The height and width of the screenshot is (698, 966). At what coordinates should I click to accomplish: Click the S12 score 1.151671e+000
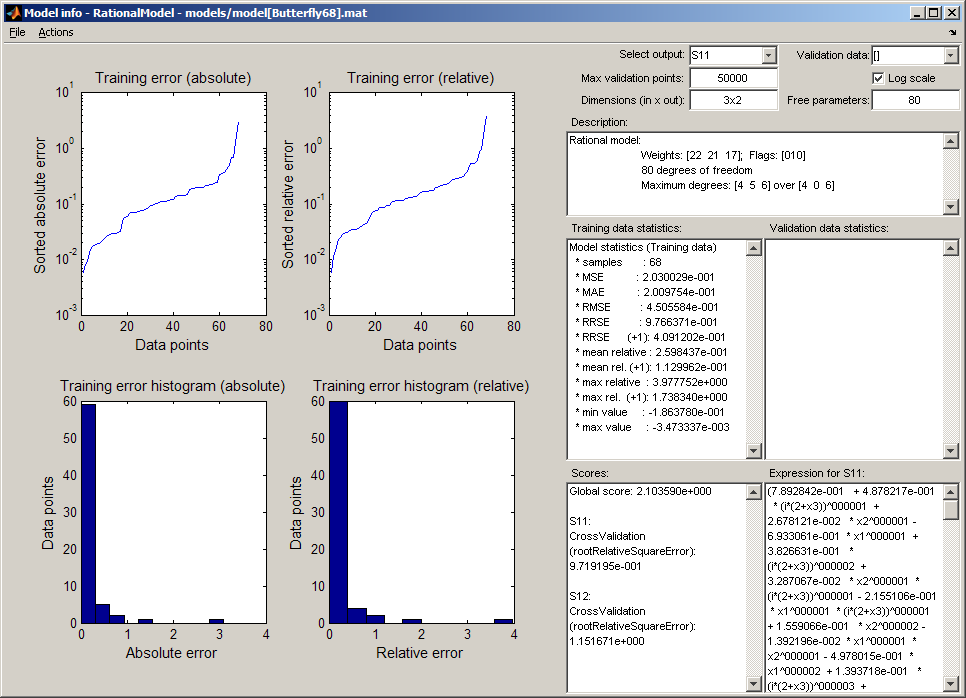point(607,641)
